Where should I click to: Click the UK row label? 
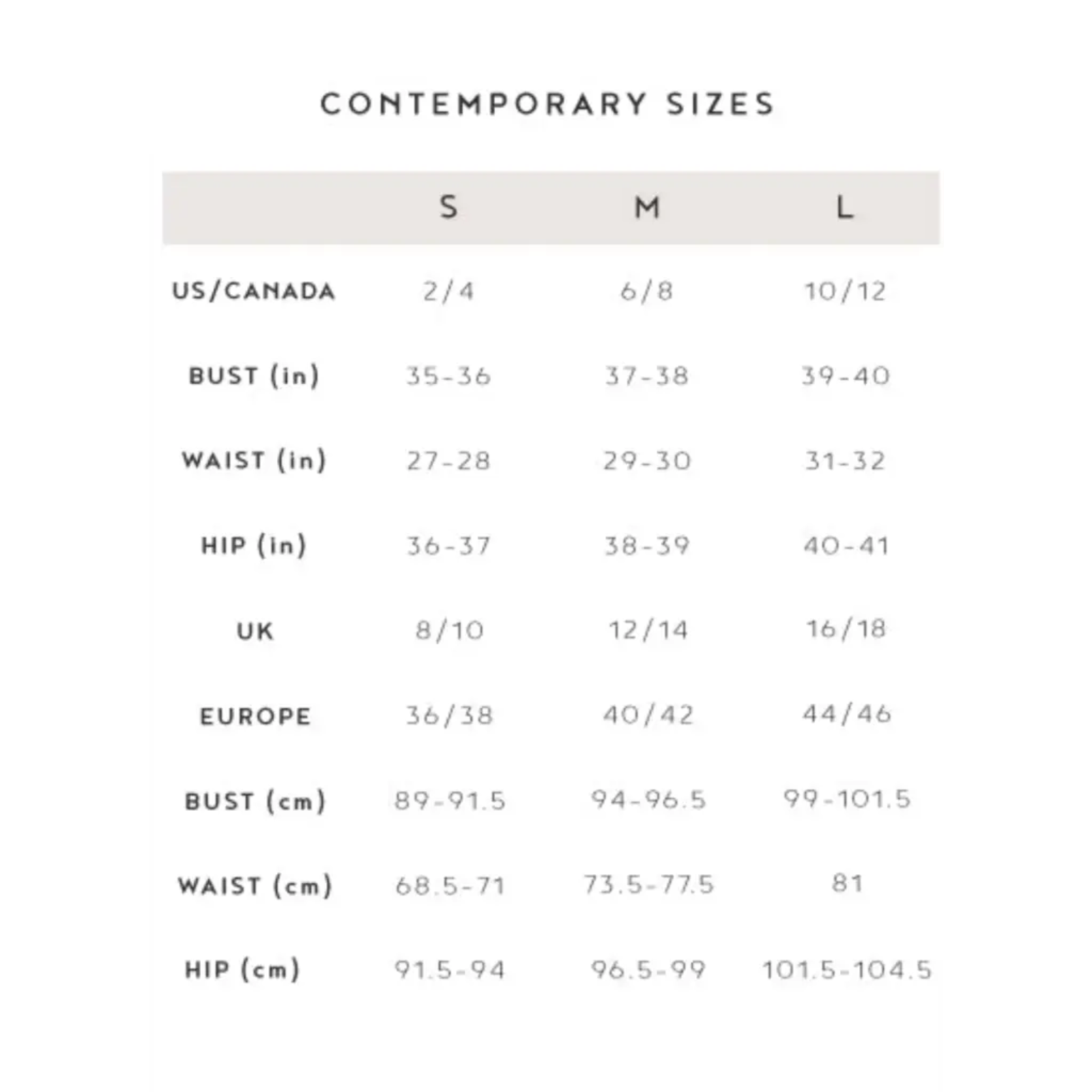[x=255, y=631]
